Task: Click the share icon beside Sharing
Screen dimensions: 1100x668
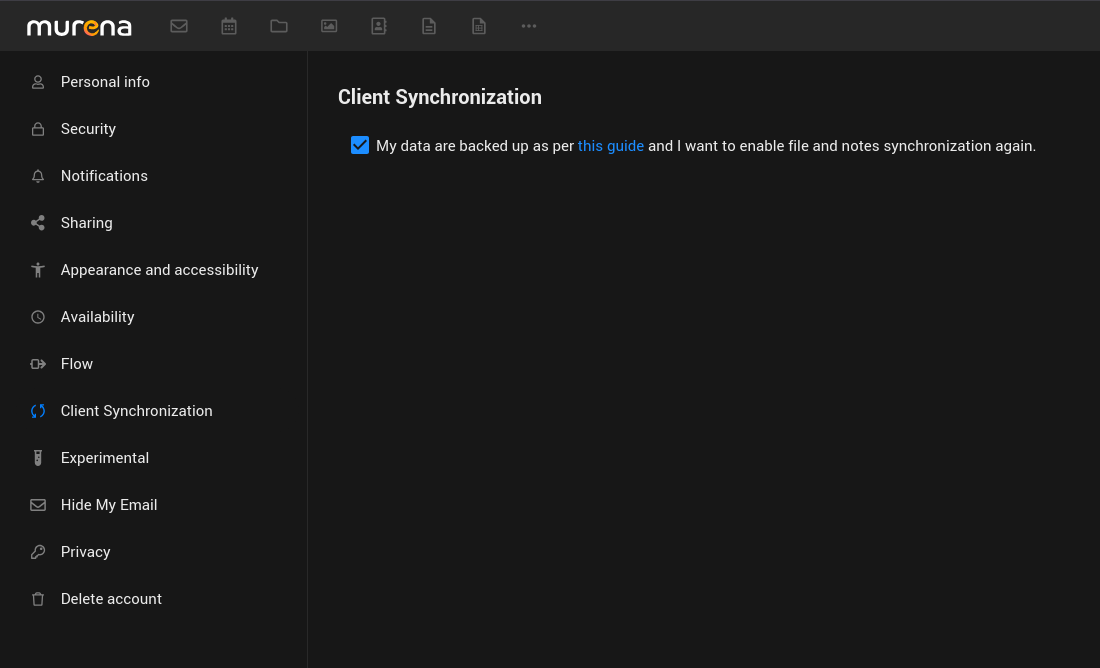Action: click(x=38, y=223)
